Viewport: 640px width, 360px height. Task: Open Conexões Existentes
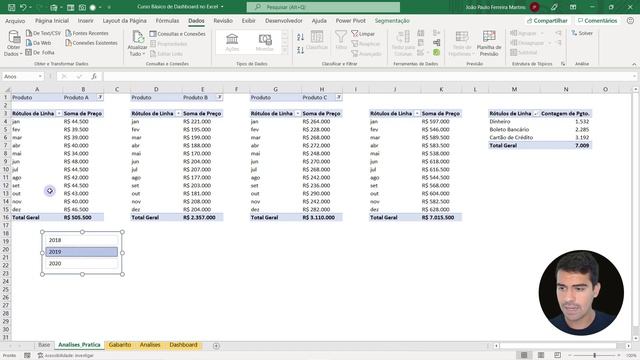point(91,42)
